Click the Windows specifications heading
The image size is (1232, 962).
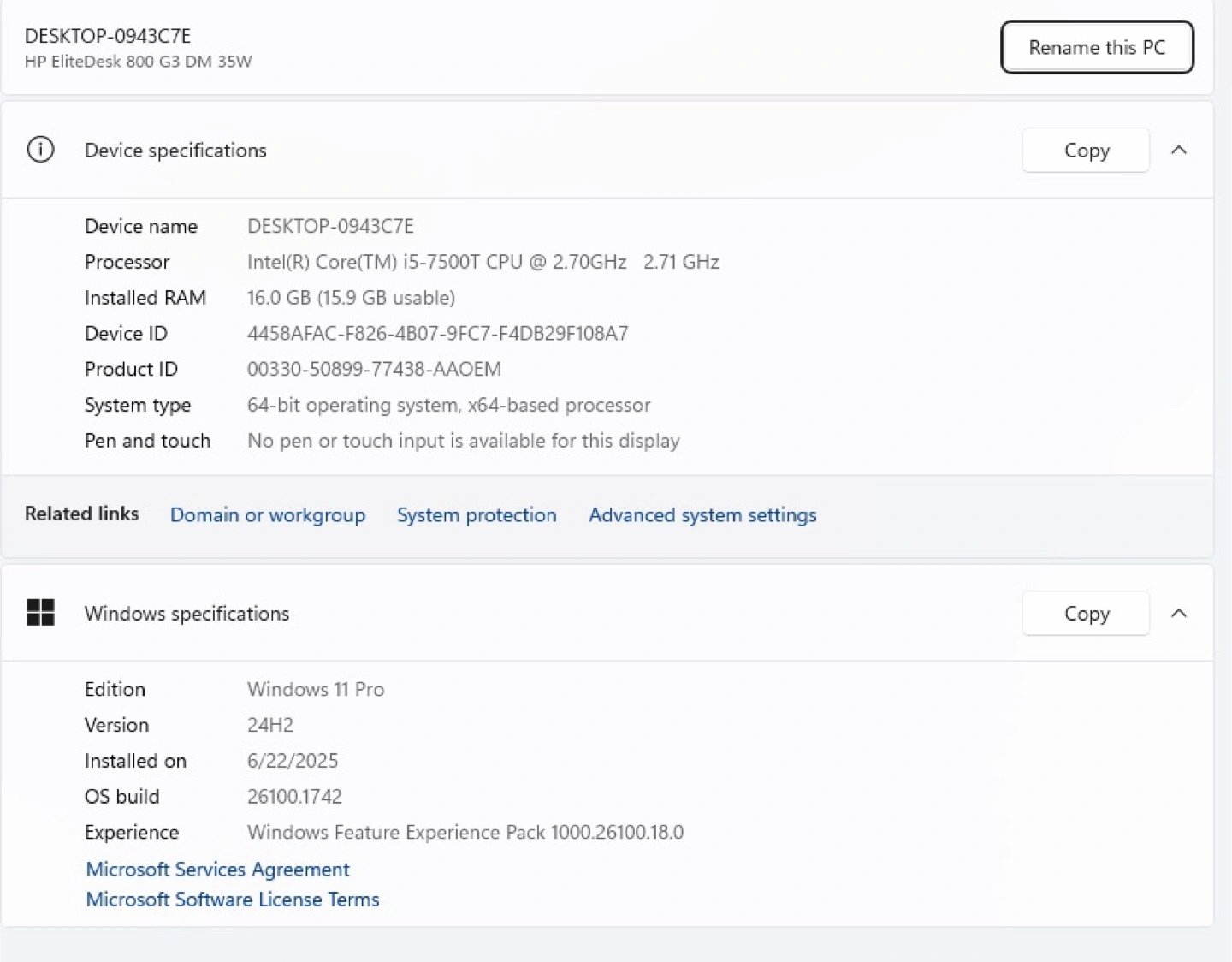(187, 614)
